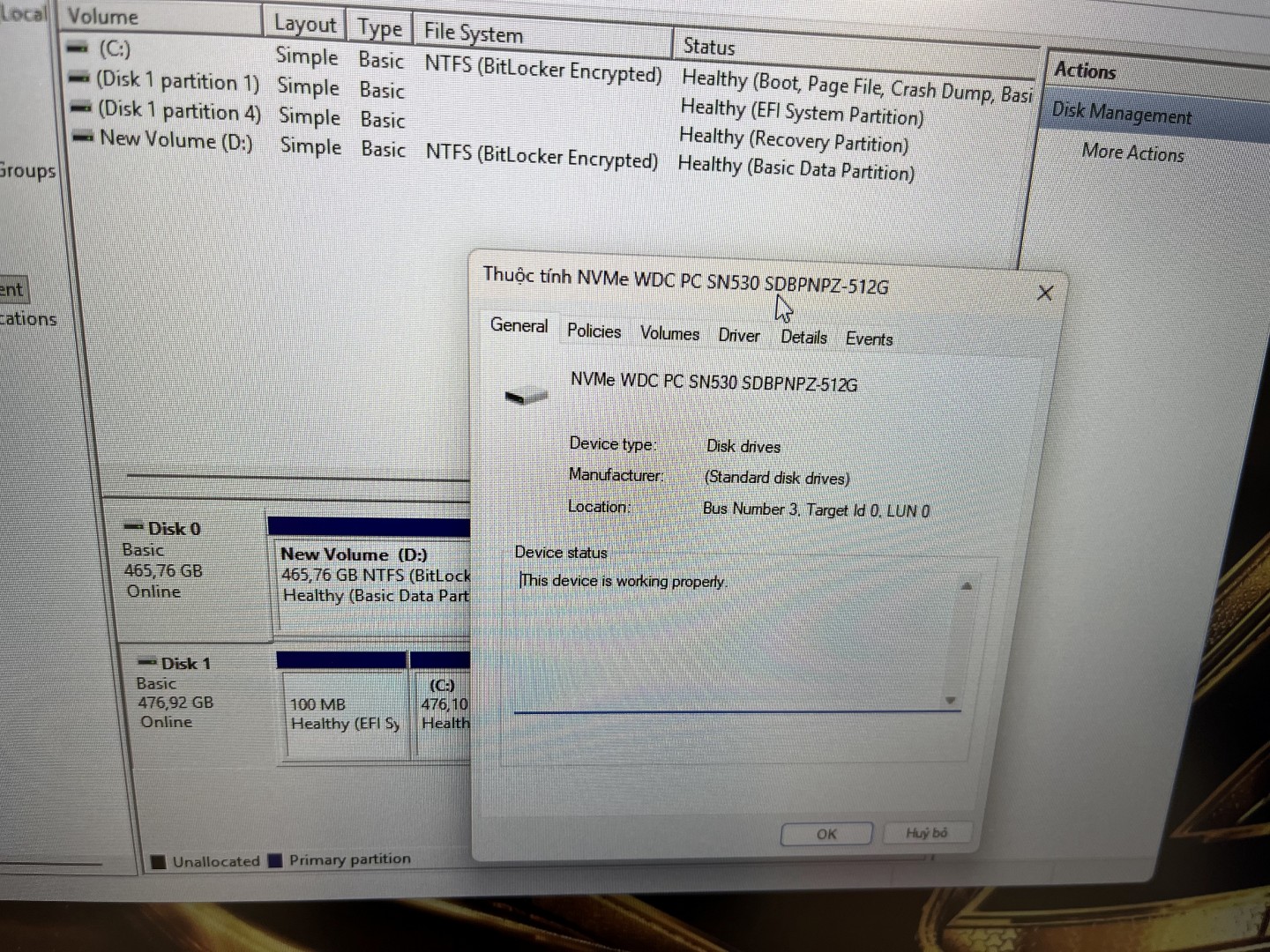
Task: Select the 100 MB EFI partition block
Action: pyautogui.click(x=344, y=714)
